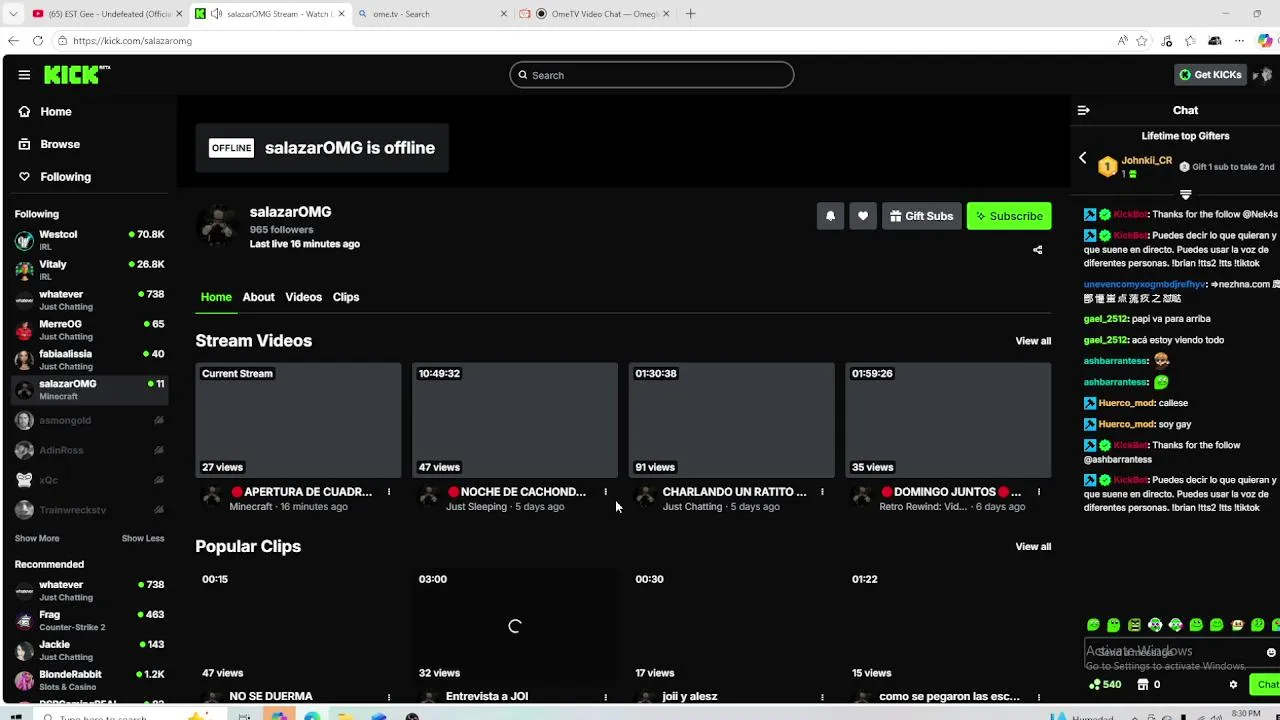This screenshot has width=1280, height=720.
Task: Open options for Entrevista a JOI clip
Action: 605,696
